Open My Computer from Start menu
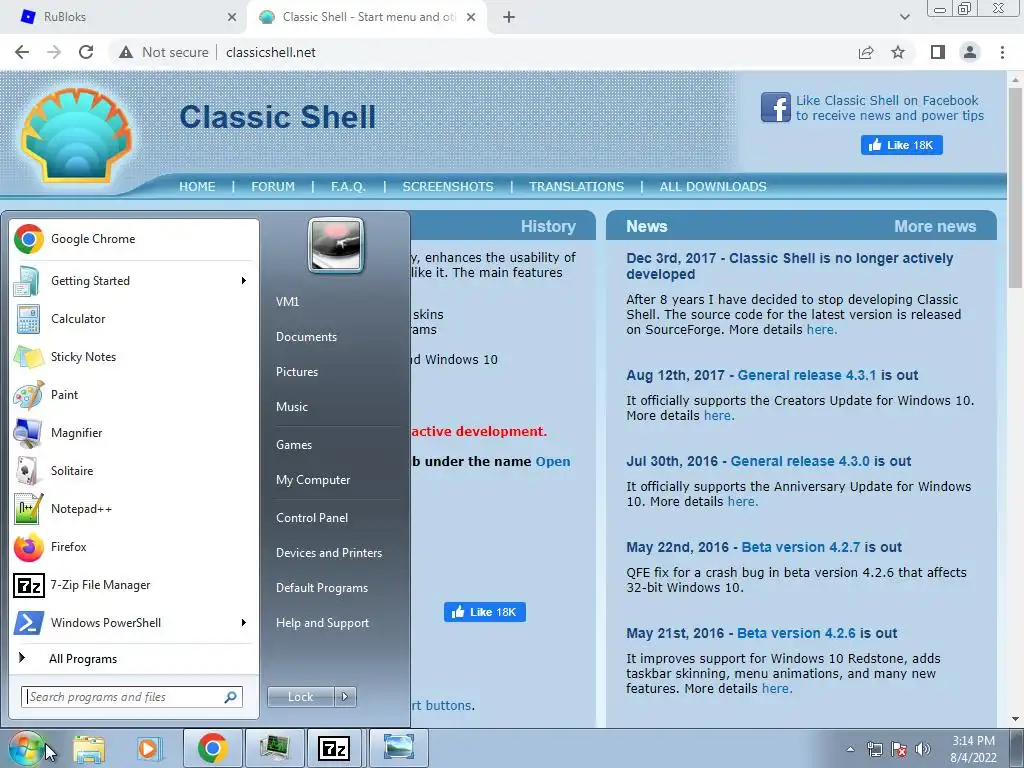 pyautogui.click(x=313, y=480)
